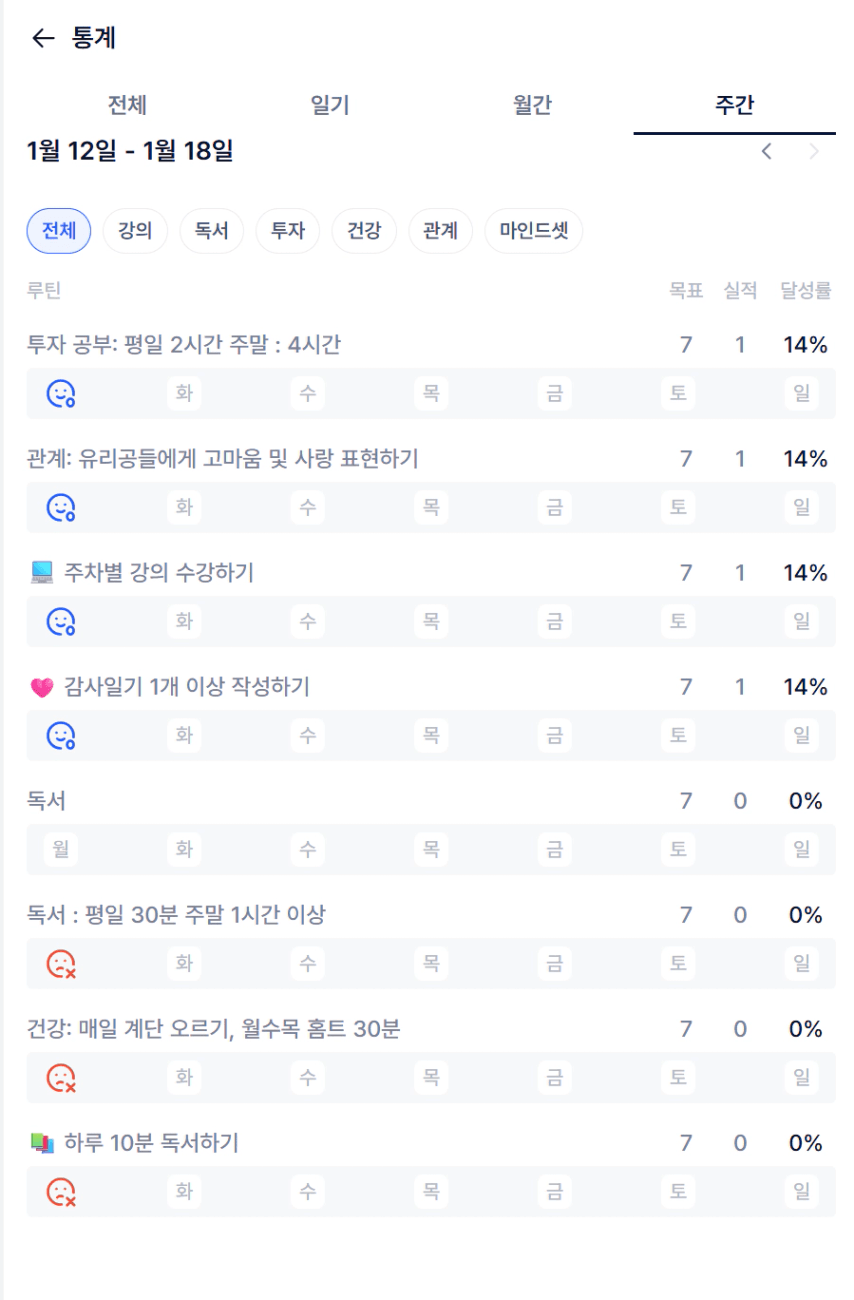The height and width of the screenshot is (1300, 854).
Task: Filter routines by 건강 category
Action: 364,231
